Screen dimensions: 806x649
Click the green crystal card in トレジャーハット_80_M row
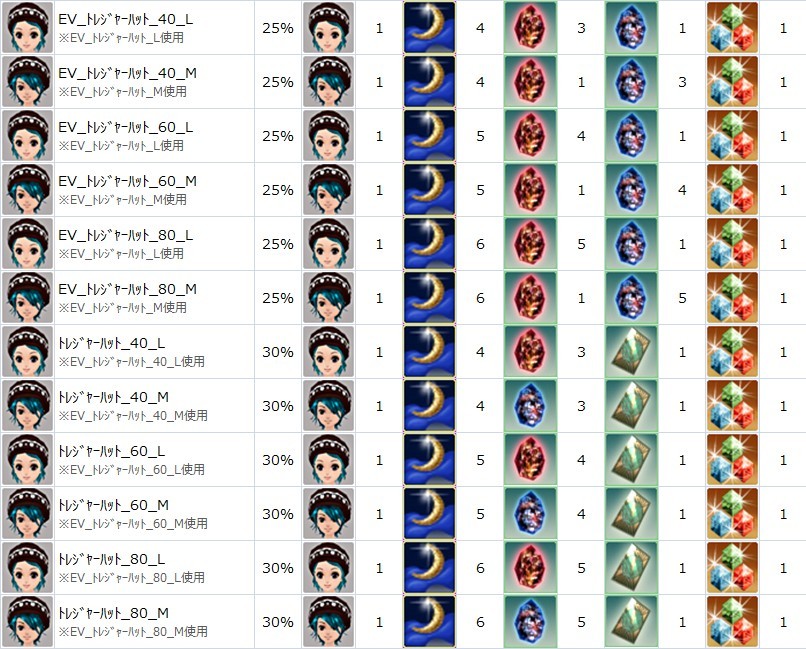(x=631, y=621)
